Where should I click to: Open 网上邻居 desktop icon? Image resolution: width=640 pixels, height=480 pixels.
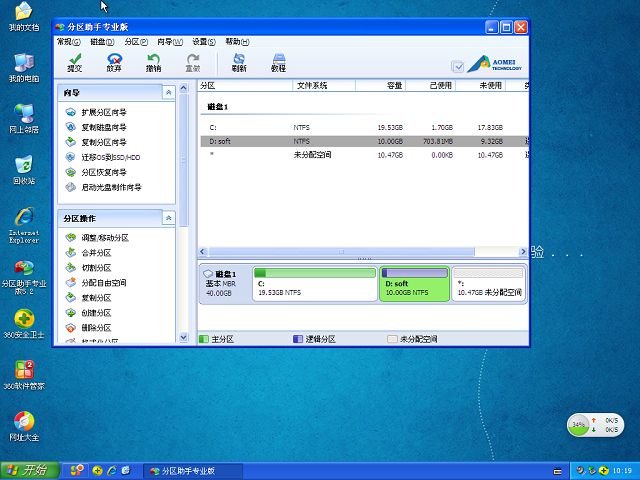click(24, 119)
